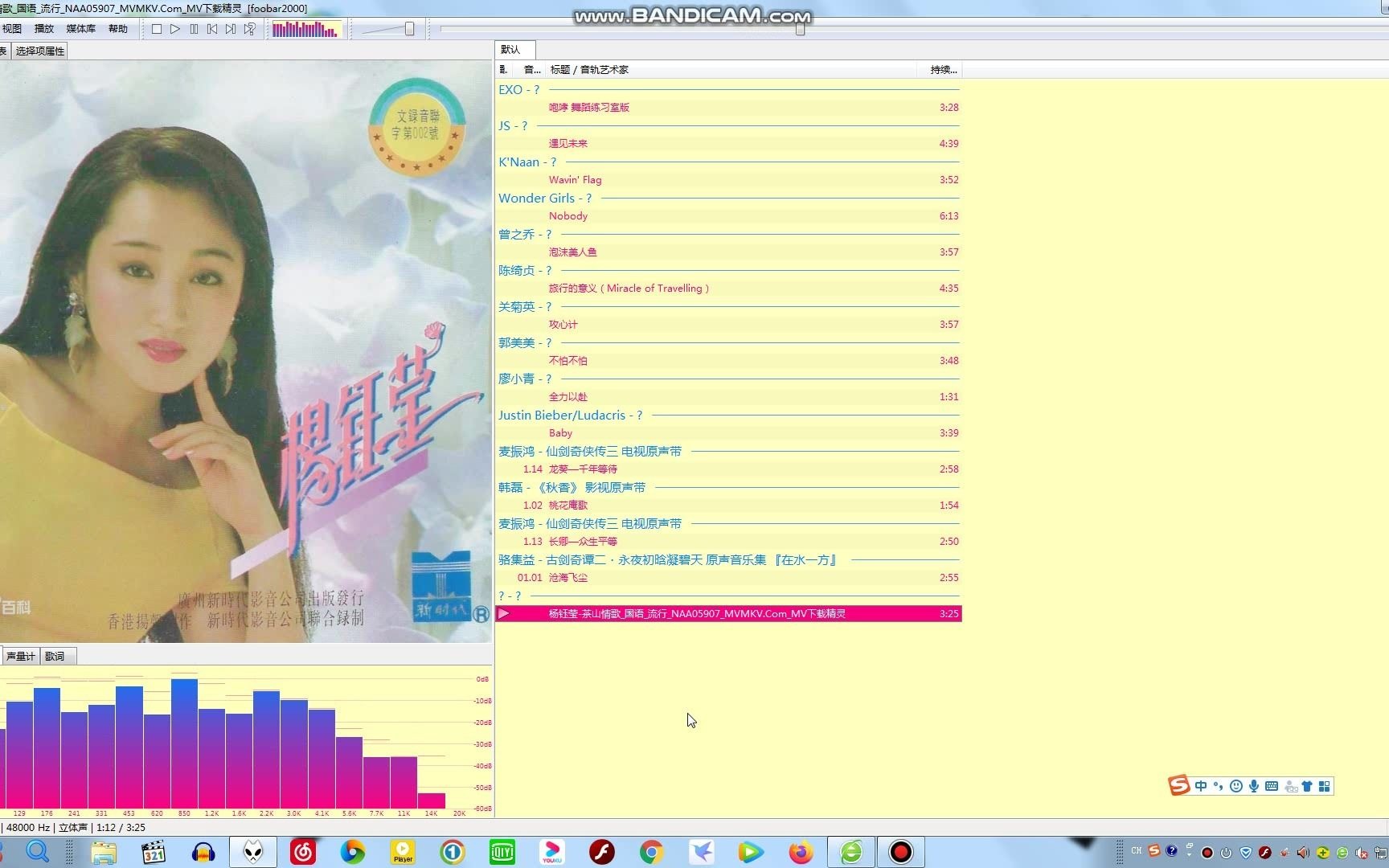The image size is (1389, 868).
Task: Switch to the 声量计 tab
Action: (20, 657)
